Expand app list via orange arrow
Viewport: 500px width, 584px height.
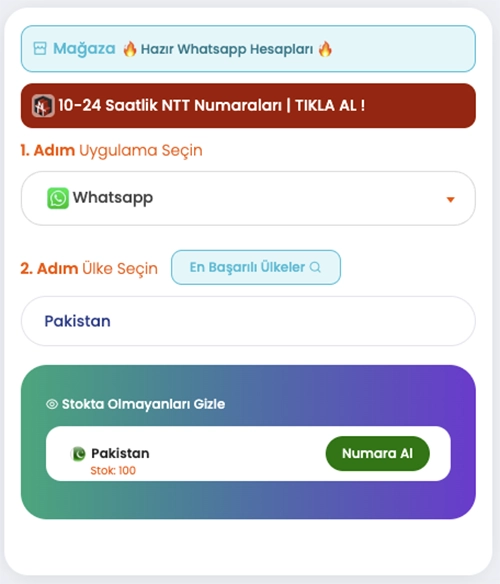450,200
